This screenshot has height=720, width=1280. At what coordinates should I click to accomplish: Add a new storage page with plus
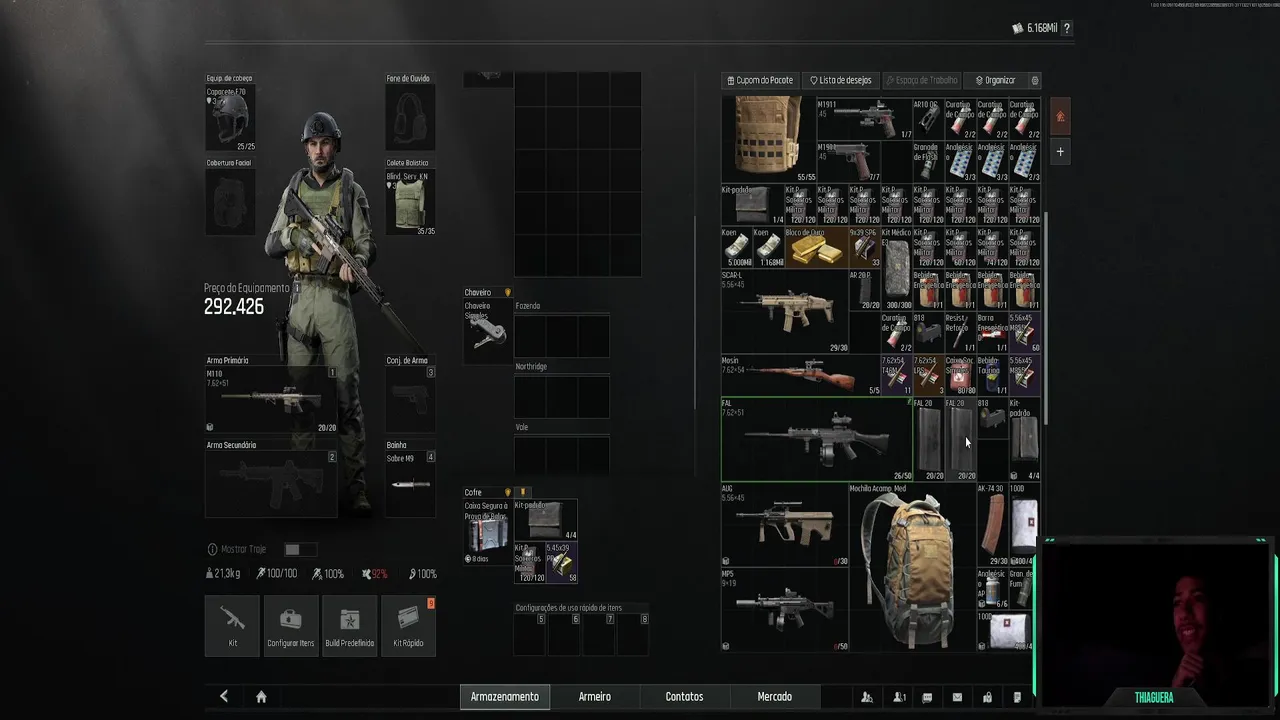pos(1060,152)
